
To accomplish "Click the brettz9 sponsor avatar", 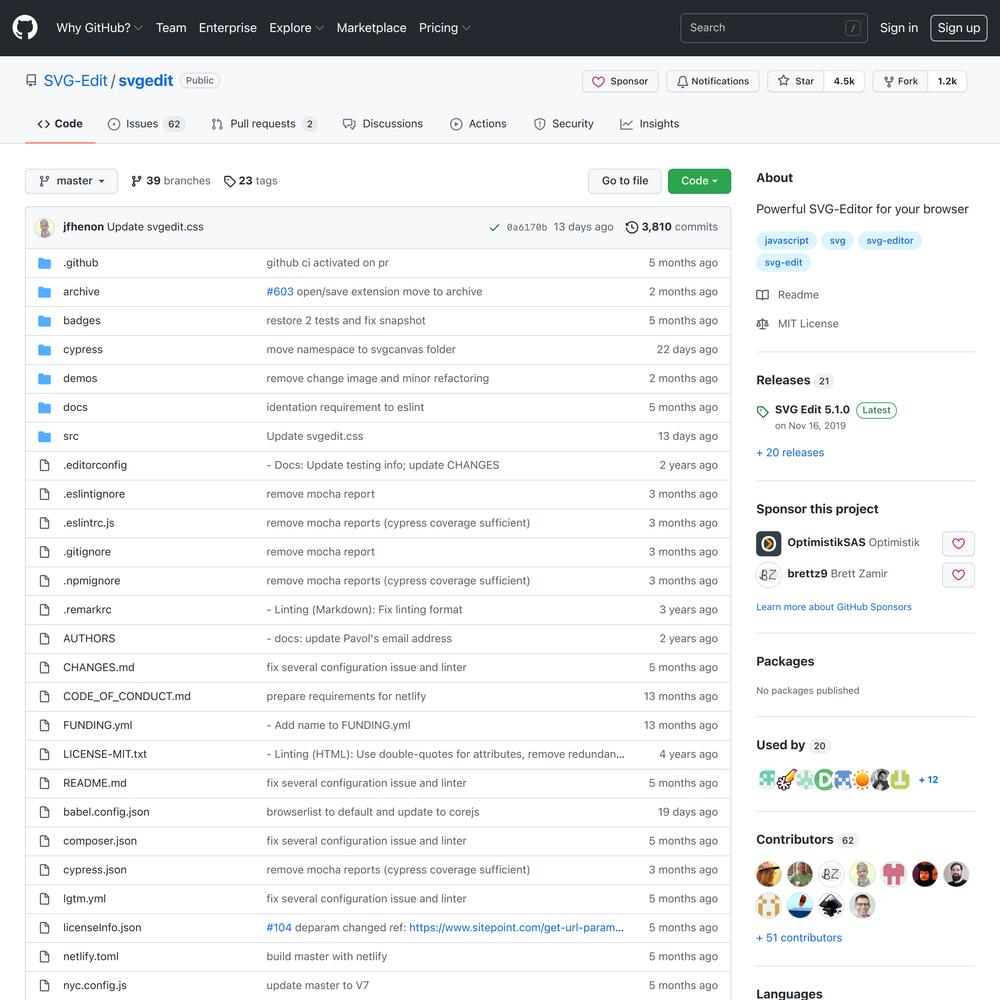I will [768, 575].
